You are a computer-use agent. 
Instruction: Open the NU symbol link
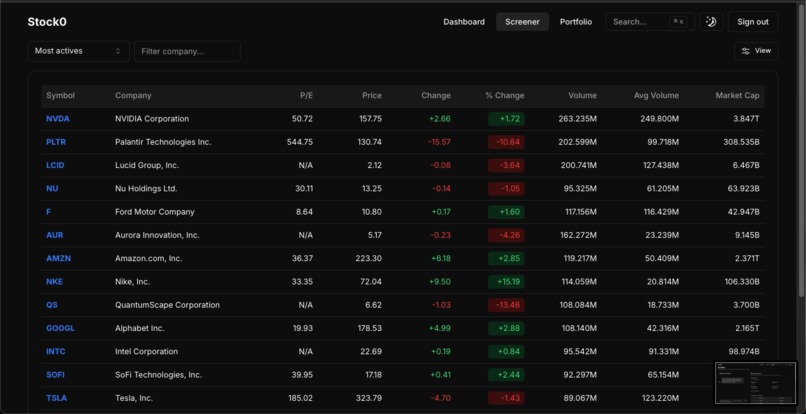52,188
